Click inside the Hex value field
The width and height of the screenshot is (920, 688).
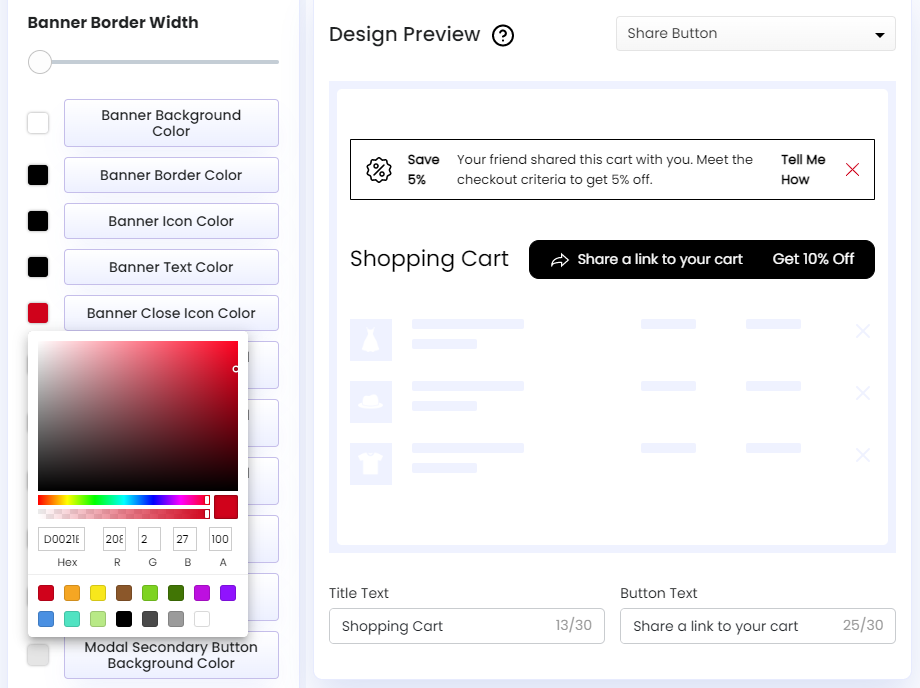tap(61, 539)
